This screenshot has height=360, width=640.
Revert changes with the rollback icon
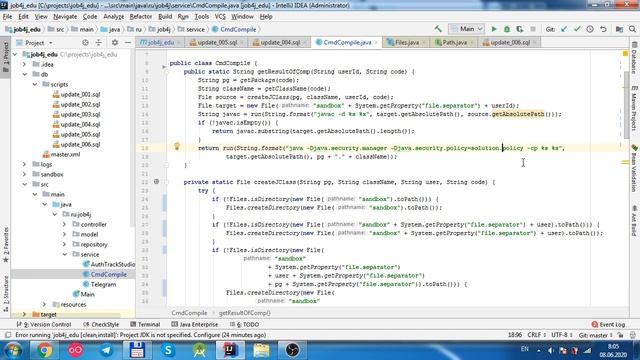(603, 29)
